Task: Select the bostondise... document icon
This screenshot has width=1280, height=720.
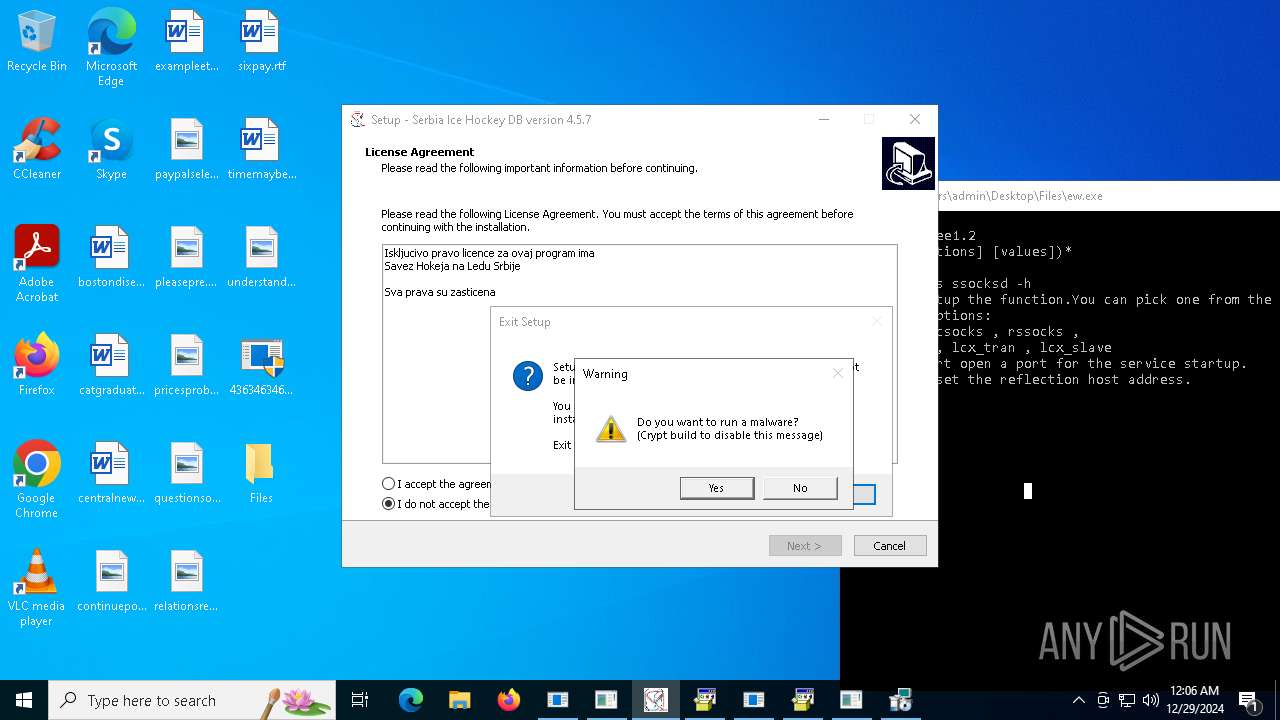Action: point(111,258)
